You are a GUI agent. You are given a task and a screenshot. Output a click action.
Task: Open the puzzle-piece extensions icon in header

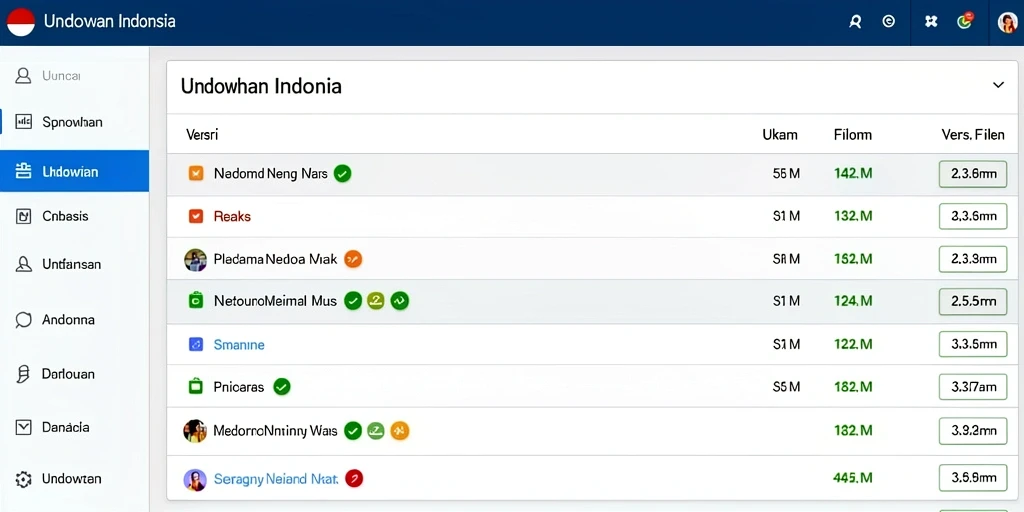931,22
